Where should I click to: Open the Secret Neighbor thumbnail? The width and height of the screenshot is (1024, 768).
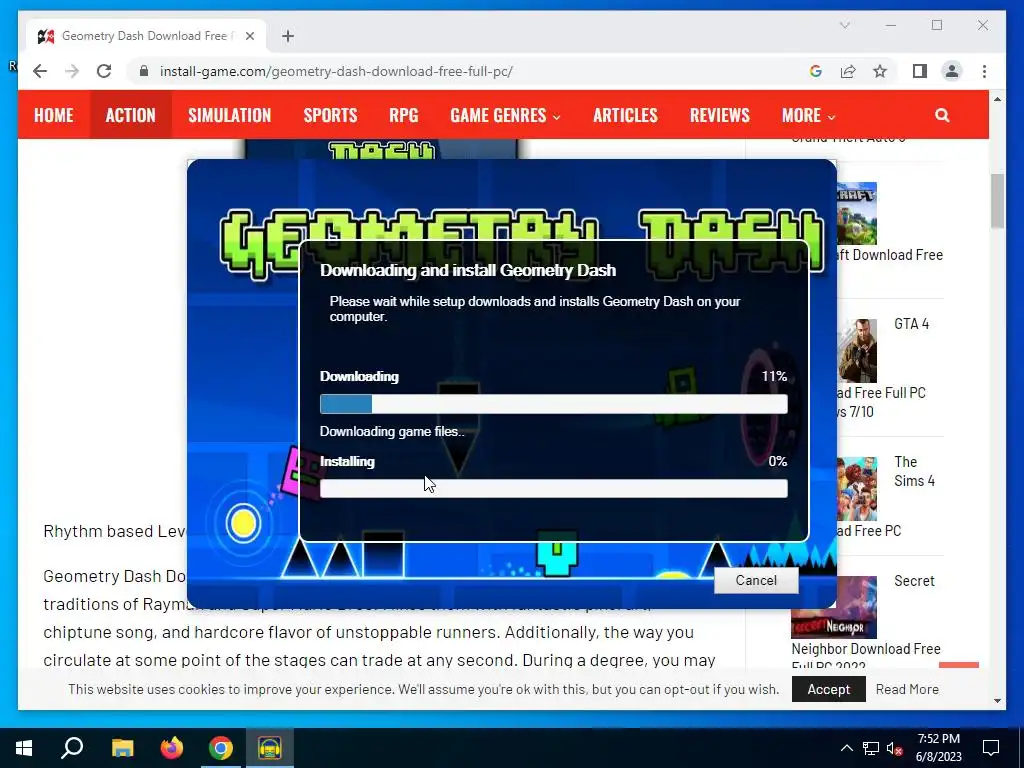point(834,607)
